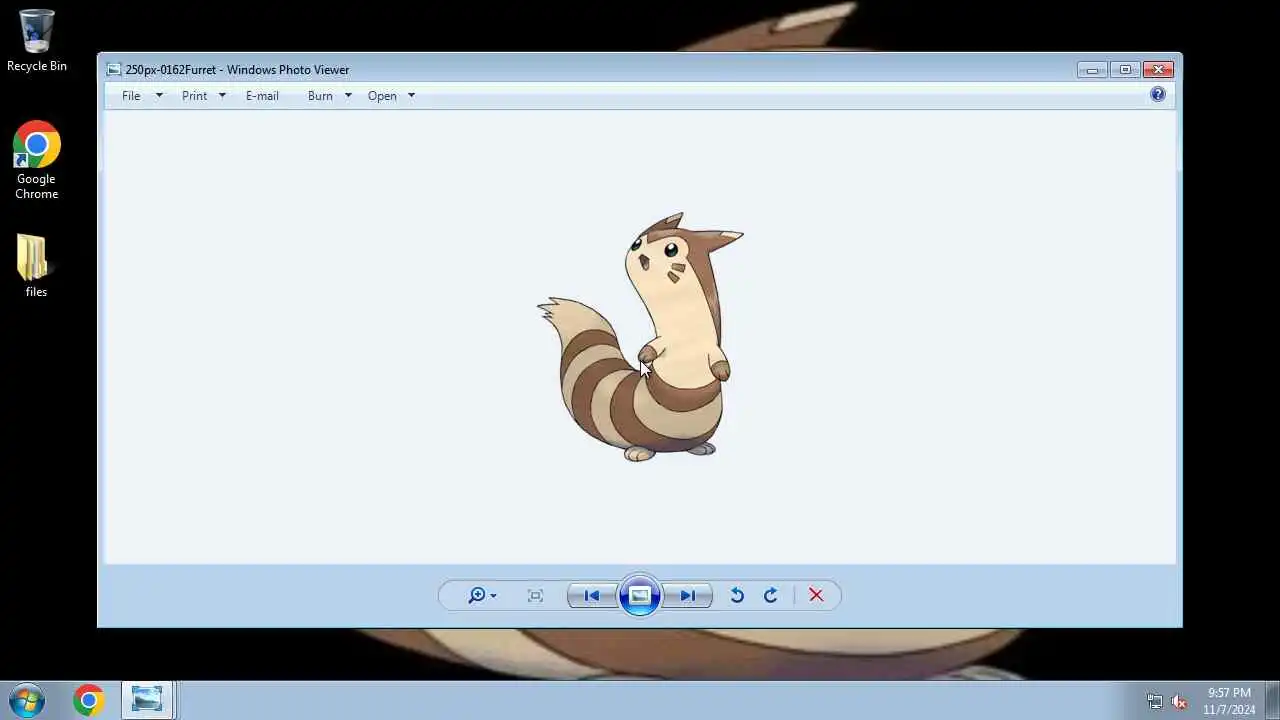Click the Furret picture in viewer

(x=640, y=337)
